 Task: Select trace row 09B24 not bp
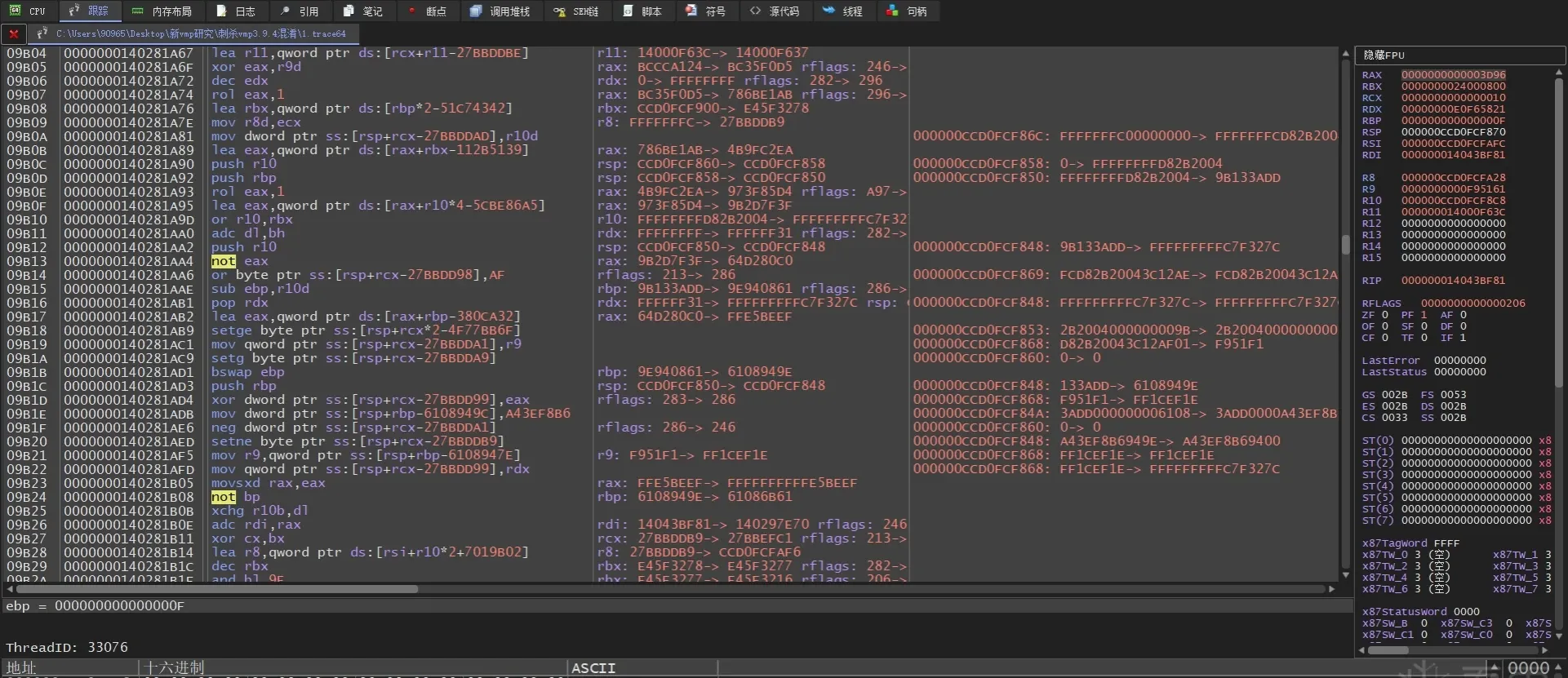669,497
